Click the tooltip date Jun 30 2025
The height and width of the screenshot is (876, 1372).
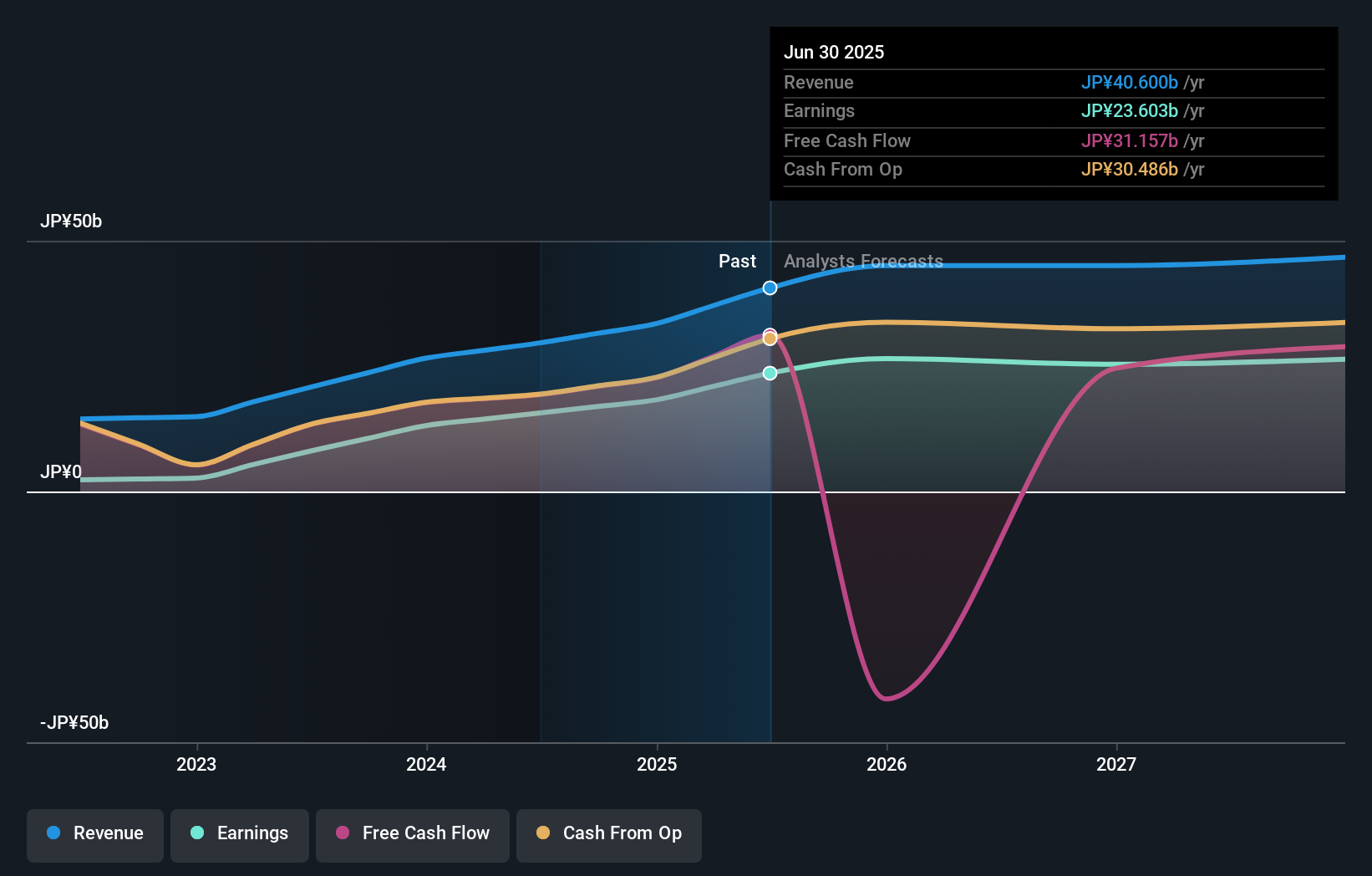coord(834,53)
